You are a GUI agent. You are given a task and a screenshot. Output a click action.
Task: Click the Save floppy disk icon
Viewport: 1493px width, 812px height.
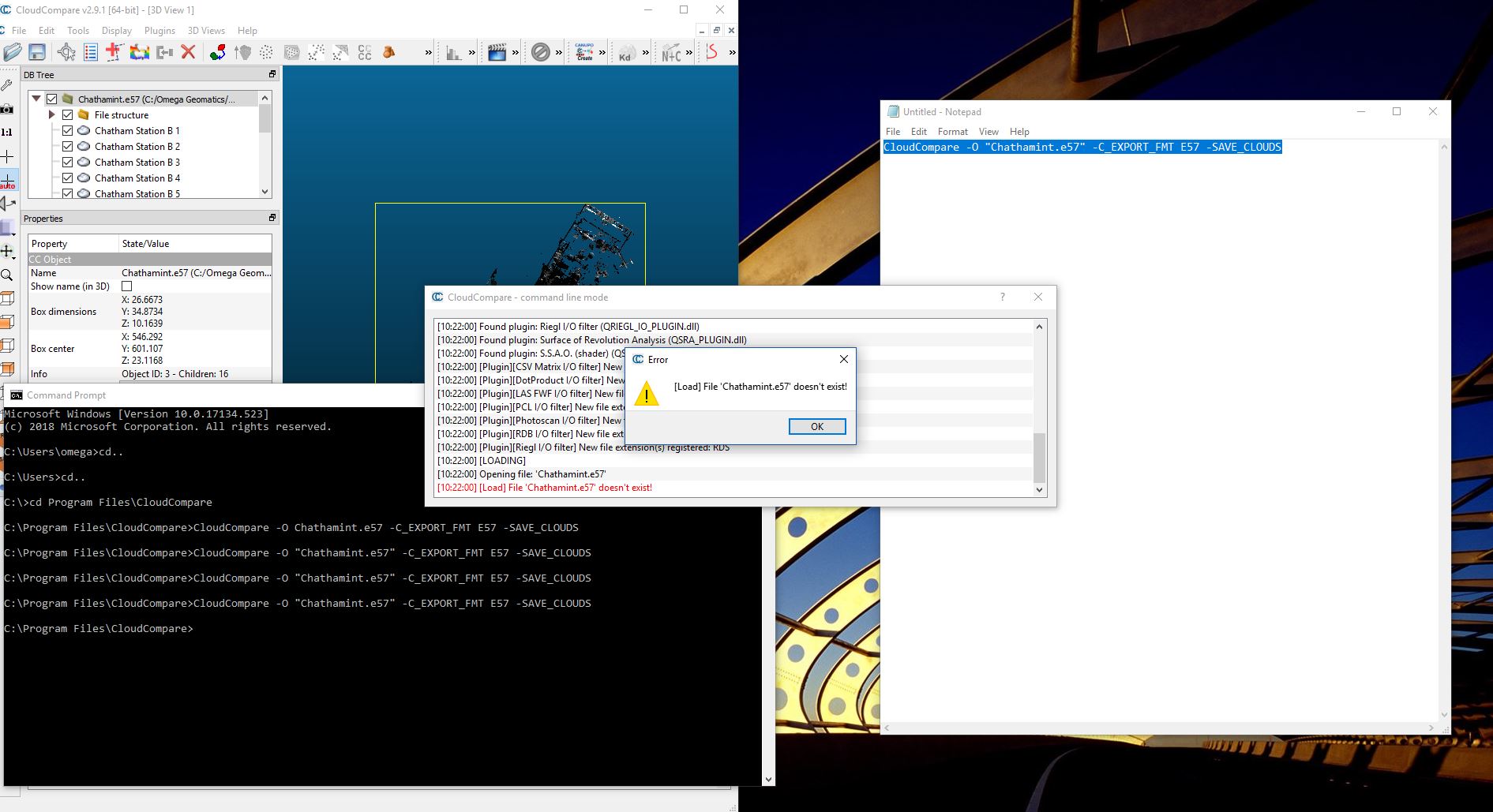tap(36, 52)
